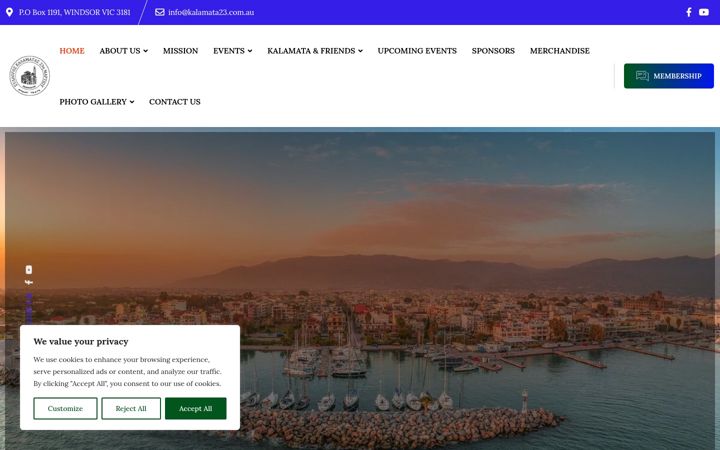The image size is (720, 450).
Task: Expand the Events dropdown menu
Action: [x=232, y=51]
